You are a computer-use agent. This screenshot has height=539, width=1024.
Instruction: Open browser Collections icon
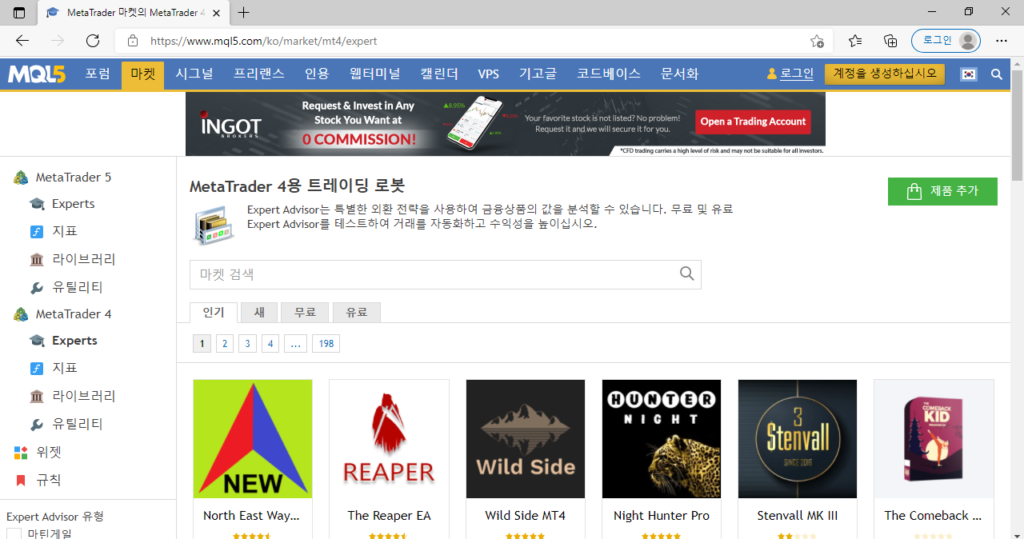coord(890,41)
